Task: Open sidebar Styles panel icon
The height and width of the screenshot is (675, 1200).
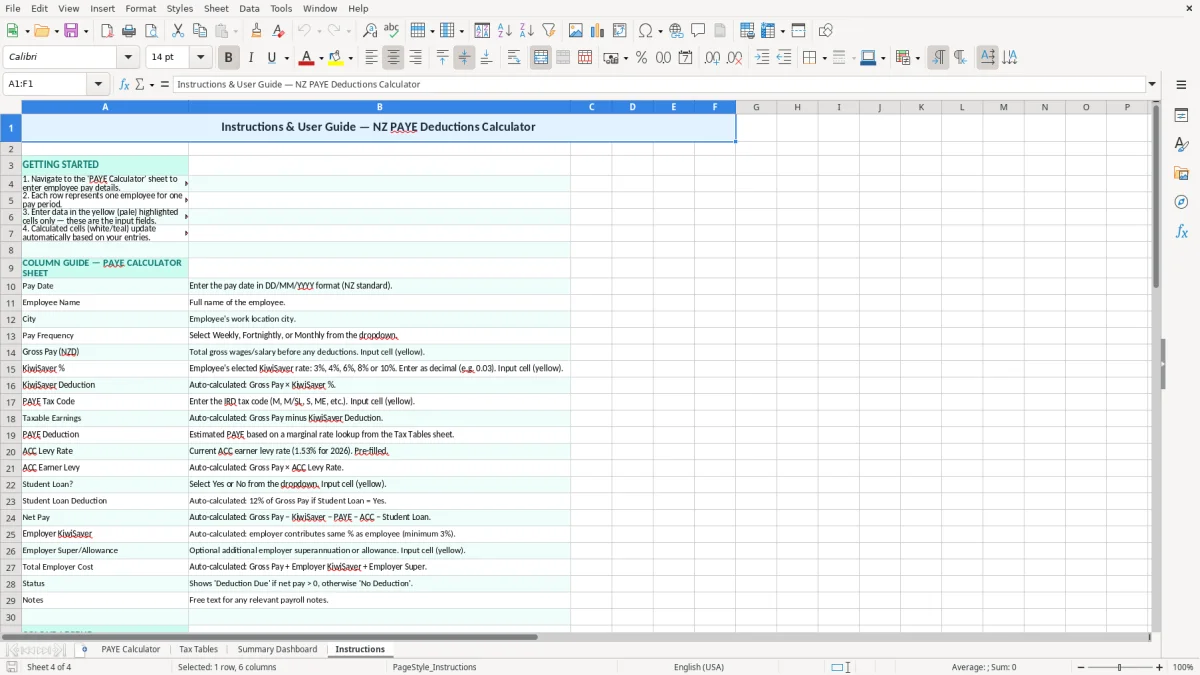Action: 1181,145
